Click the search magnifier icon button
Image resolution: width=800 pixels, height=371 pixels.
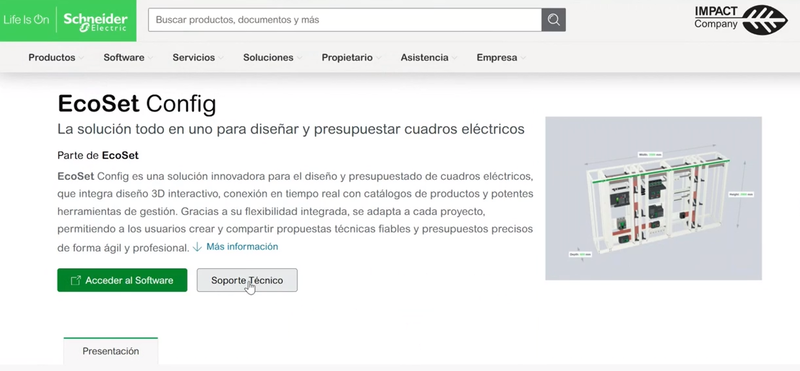click(554, 20)
